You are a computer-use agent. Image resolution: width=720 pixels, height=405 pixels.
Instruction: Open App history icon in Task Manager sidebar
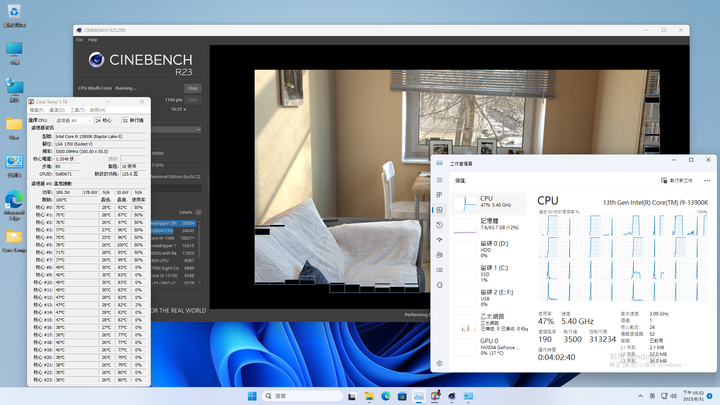pos(439,225)
